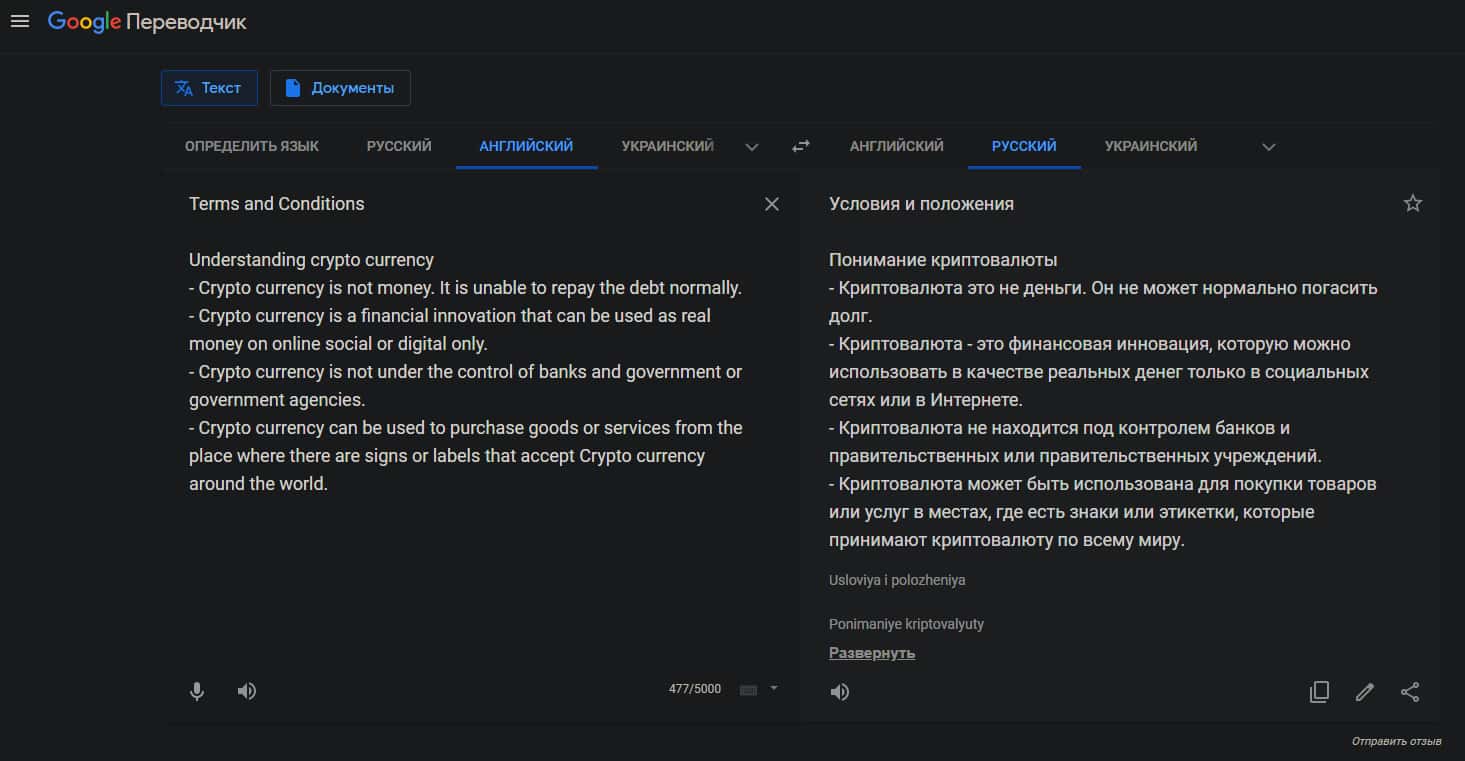Screen dimensions: 1465x761
Task: Select Определить язык as source
Action: 252,146
